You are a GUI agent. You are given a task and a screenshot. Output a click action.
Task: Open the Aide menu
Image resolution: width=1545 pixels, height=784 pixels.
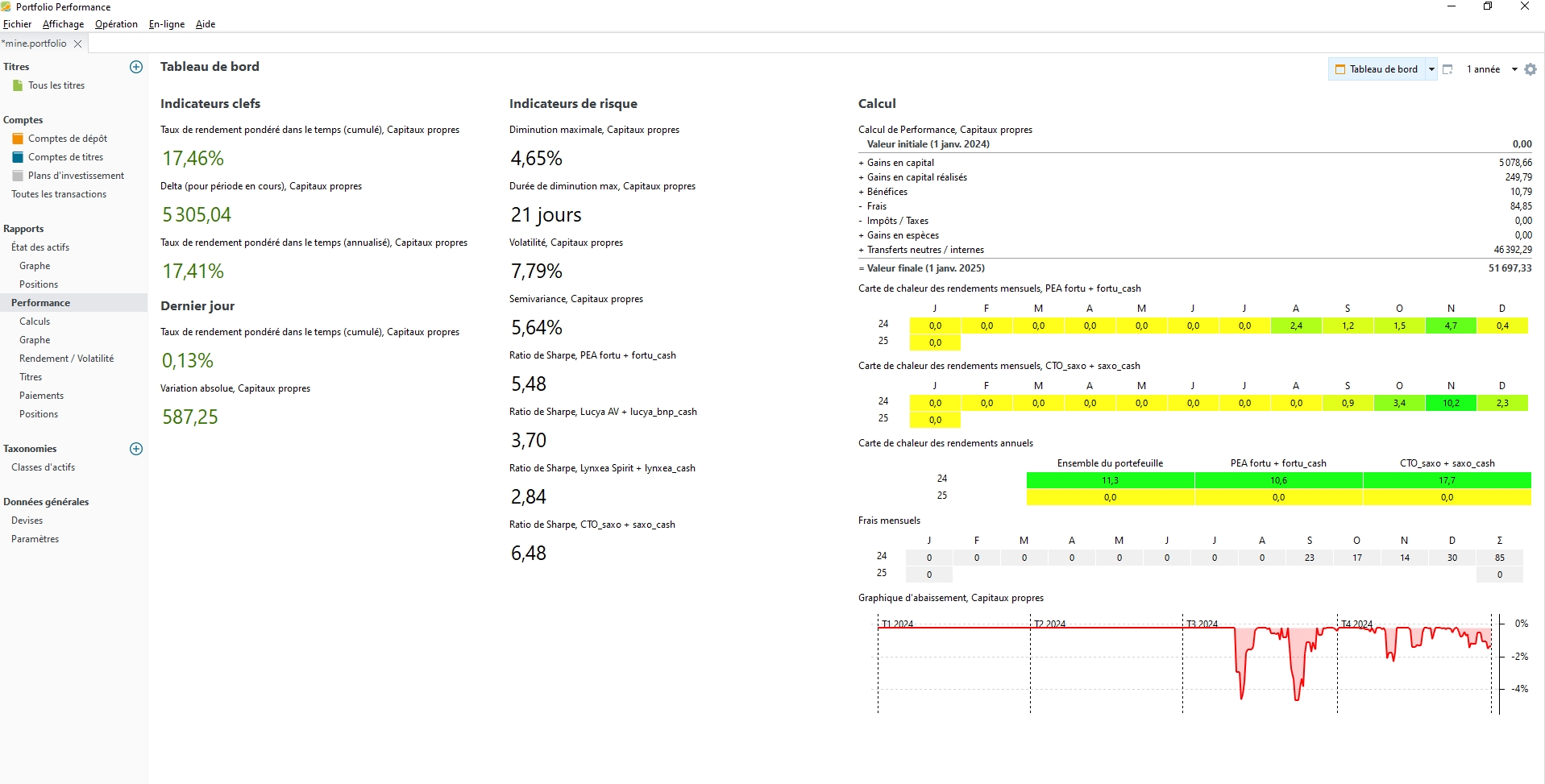click(x=206, y=24)
